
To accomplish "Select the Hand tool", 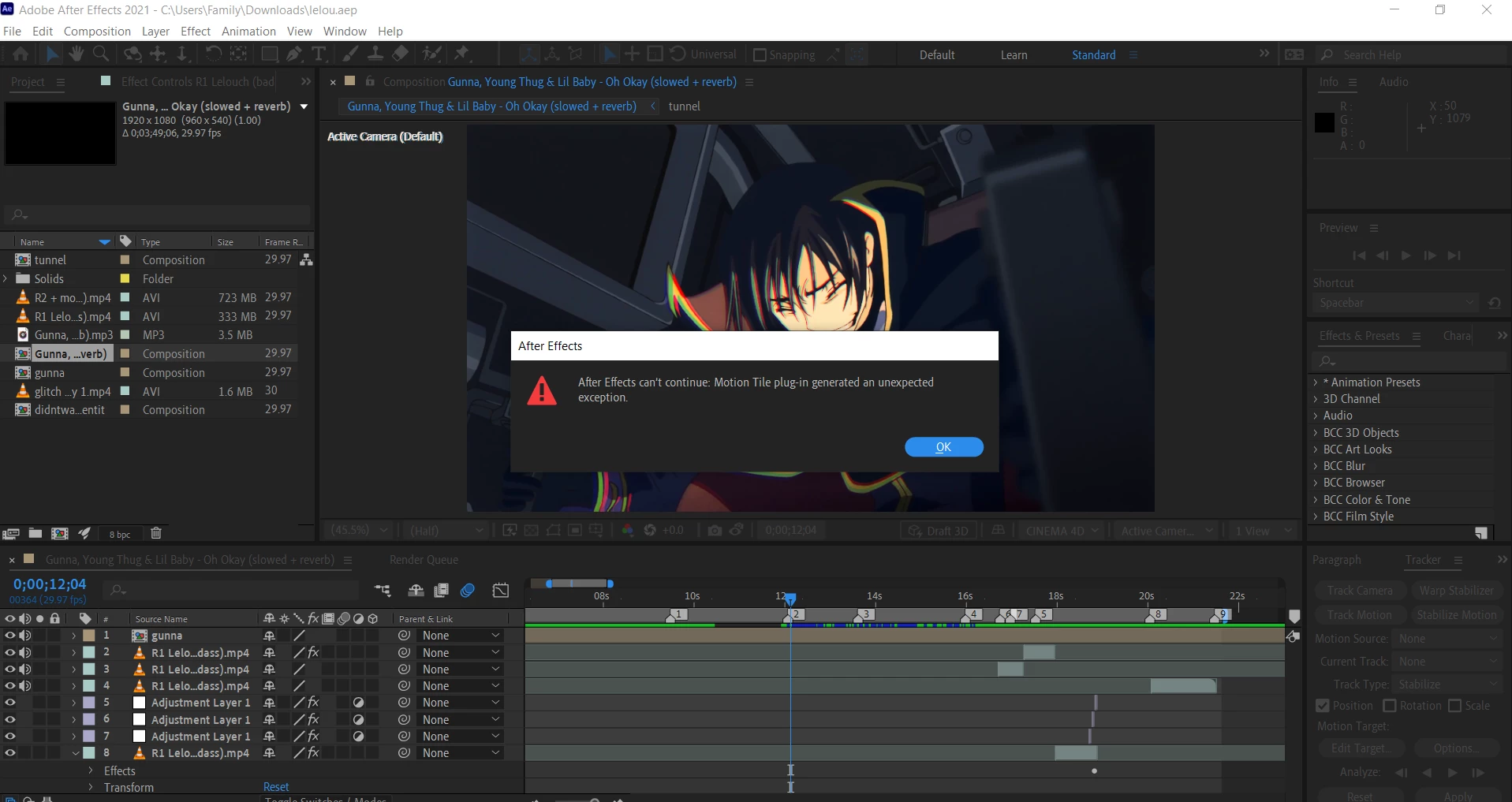I will [77, 54].
